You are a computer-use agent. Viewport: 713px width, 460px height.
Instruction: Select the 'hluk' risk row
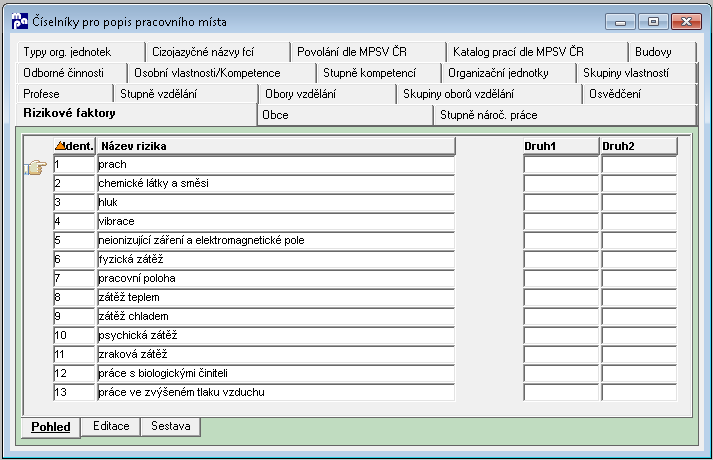coord(276,202)
